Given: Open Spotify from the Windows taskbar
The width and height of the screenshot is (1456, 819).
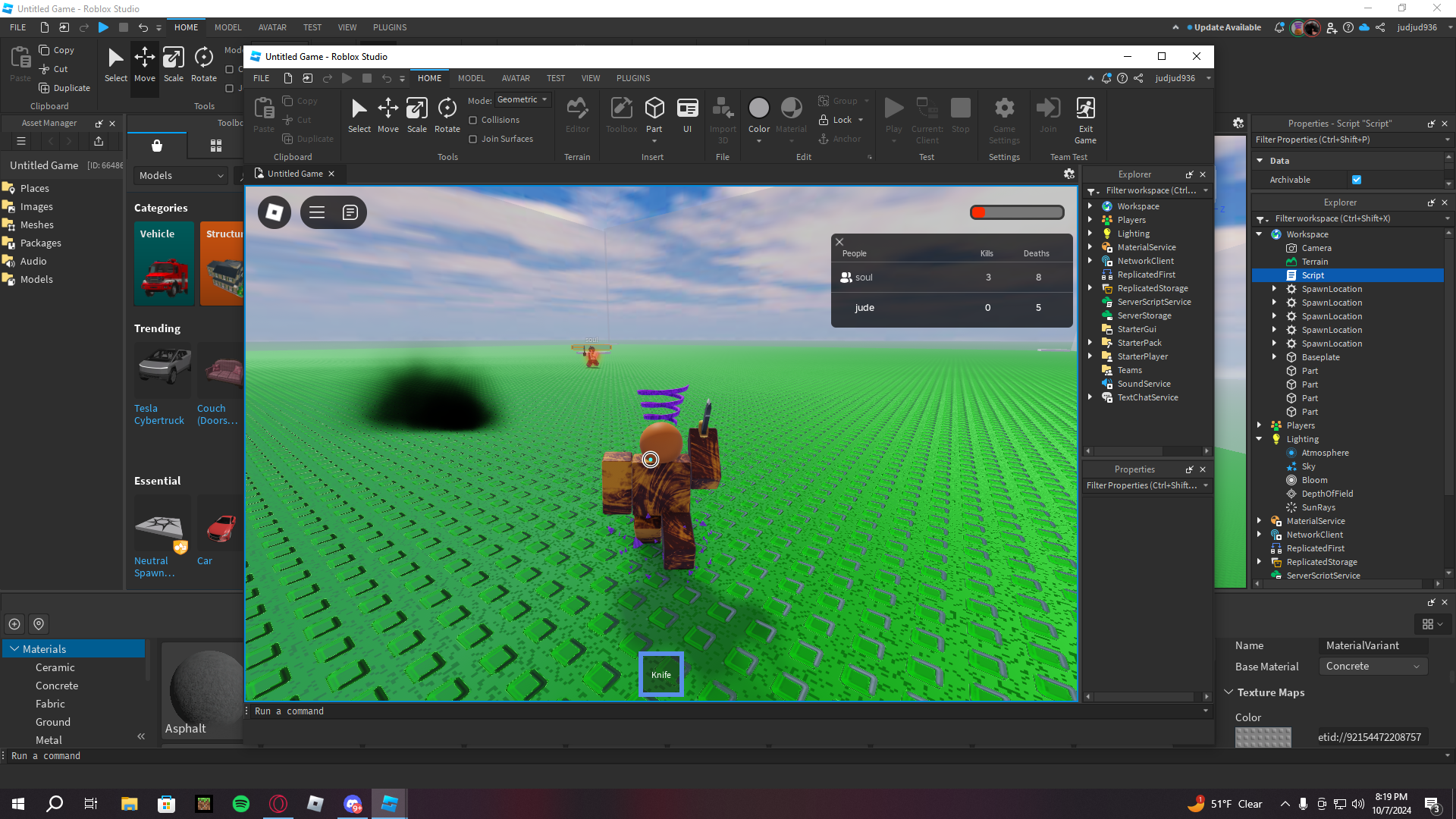Looking at the screenshot, I should [x=241, y=804].
